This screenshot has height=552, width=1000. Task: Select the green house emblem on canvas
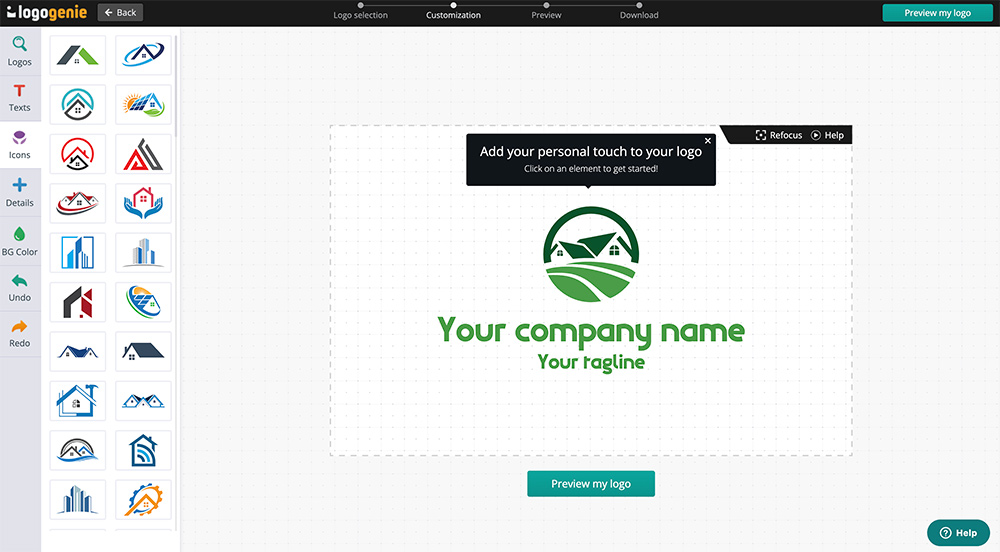point(591,255)
